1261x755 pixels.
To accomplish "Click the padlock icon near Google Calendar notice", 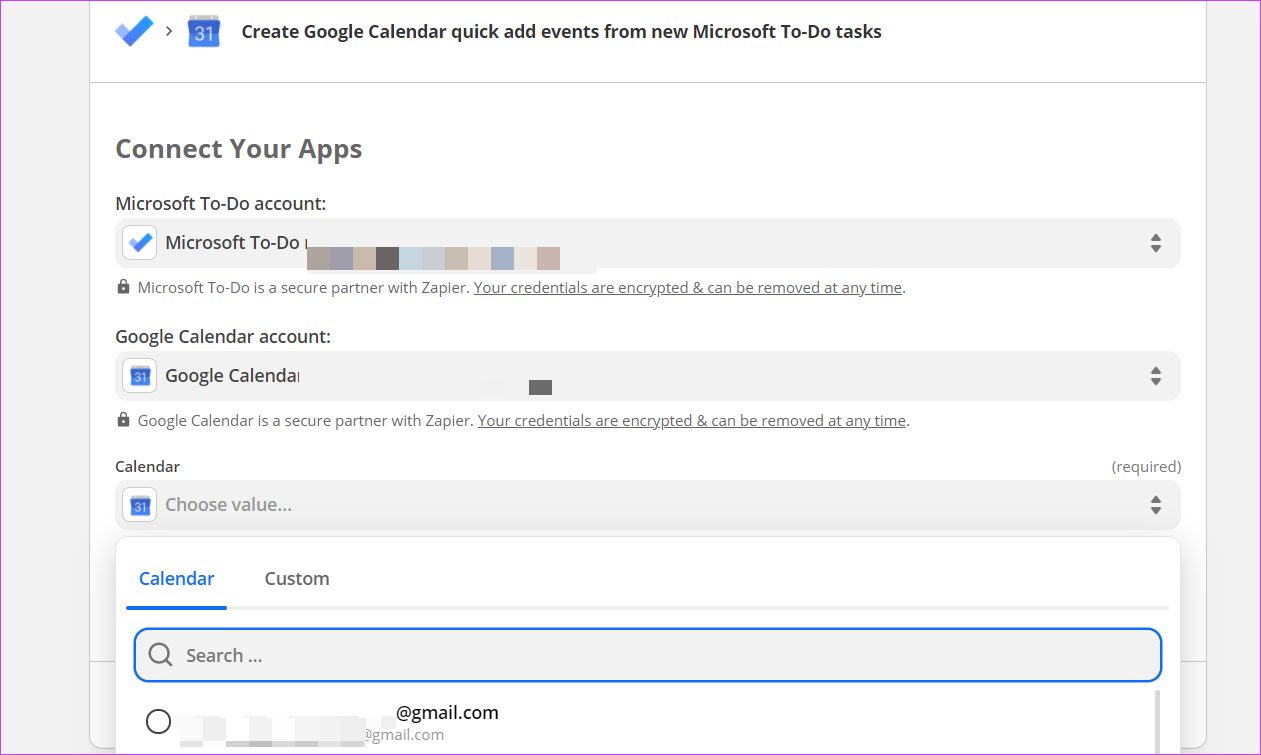I will (x=123, y=419).
